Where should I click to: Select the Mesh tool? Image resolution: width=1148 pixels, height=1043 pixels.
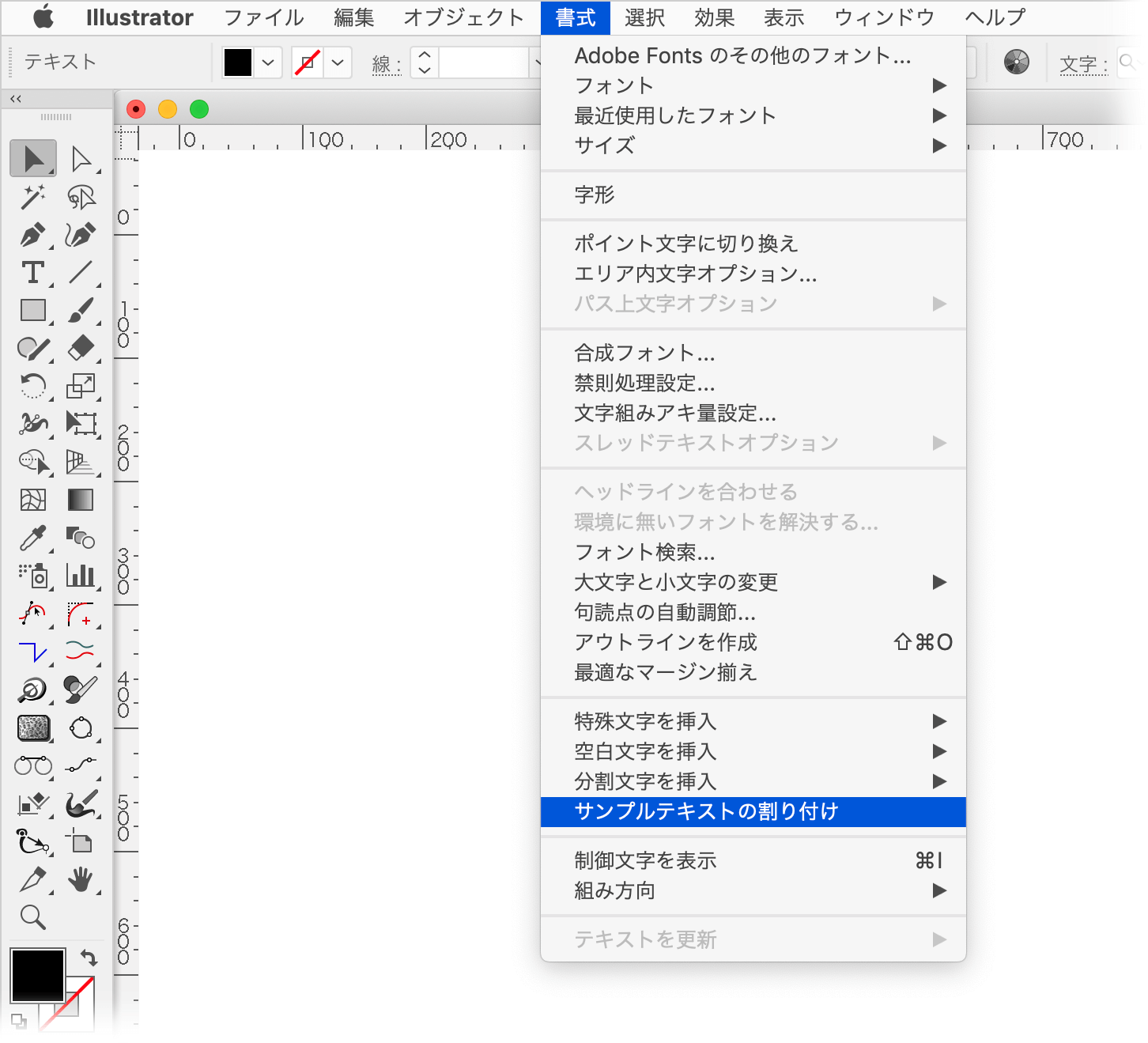[x=33, y=500]
